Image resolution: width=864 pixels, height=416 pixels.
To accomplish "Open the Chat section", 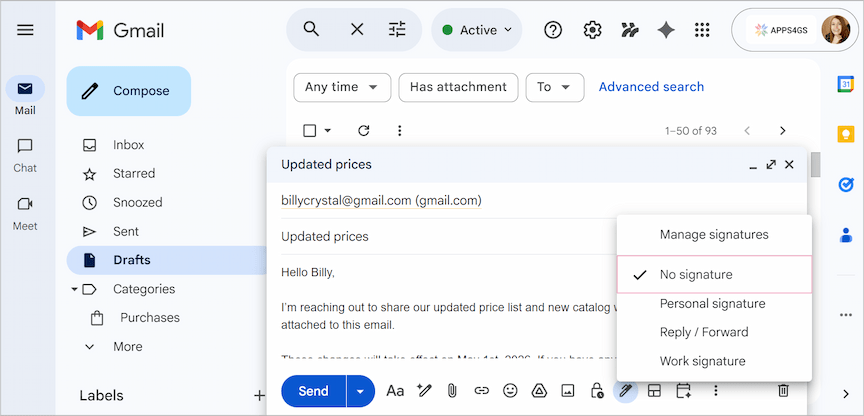I will (25, 155).
